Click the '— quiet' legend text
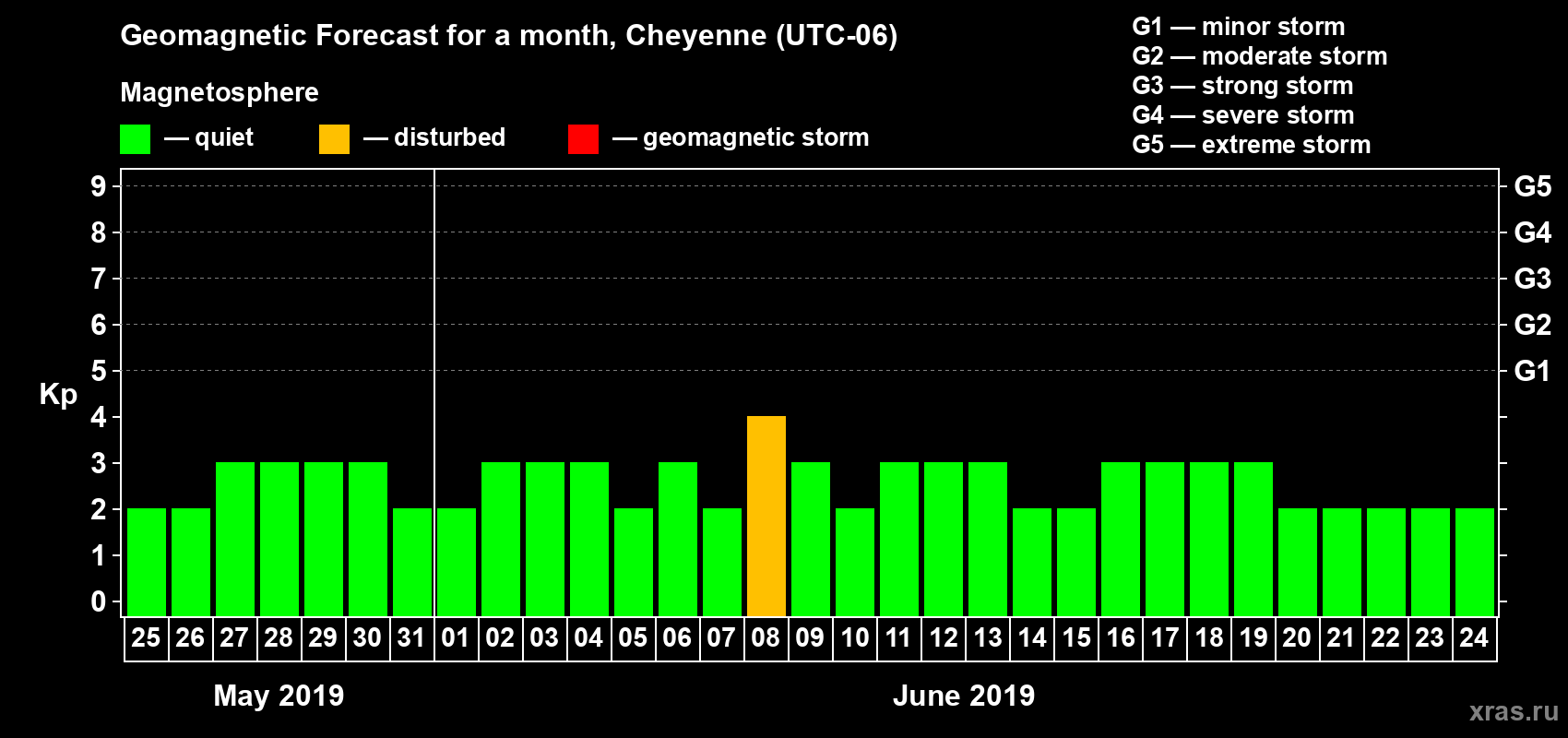1568x738 pixels. pyautogui.click(x=208, y=138)
